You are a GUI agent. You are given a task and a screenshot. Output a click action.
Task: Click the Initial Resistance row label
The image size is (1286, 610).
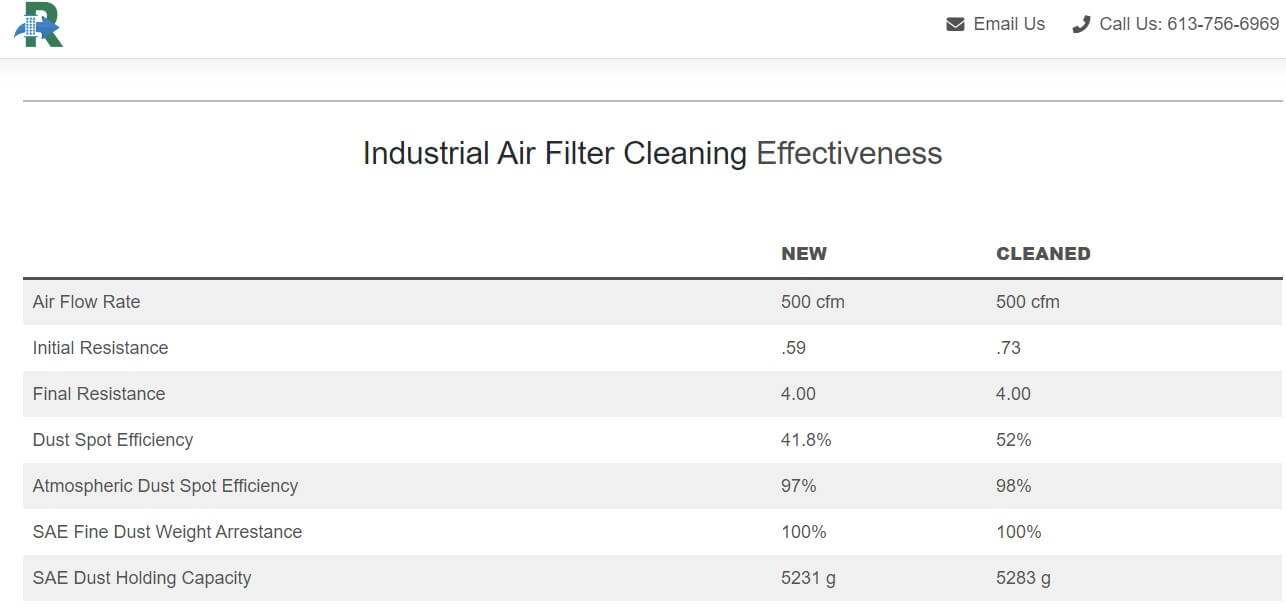[99, 347]
